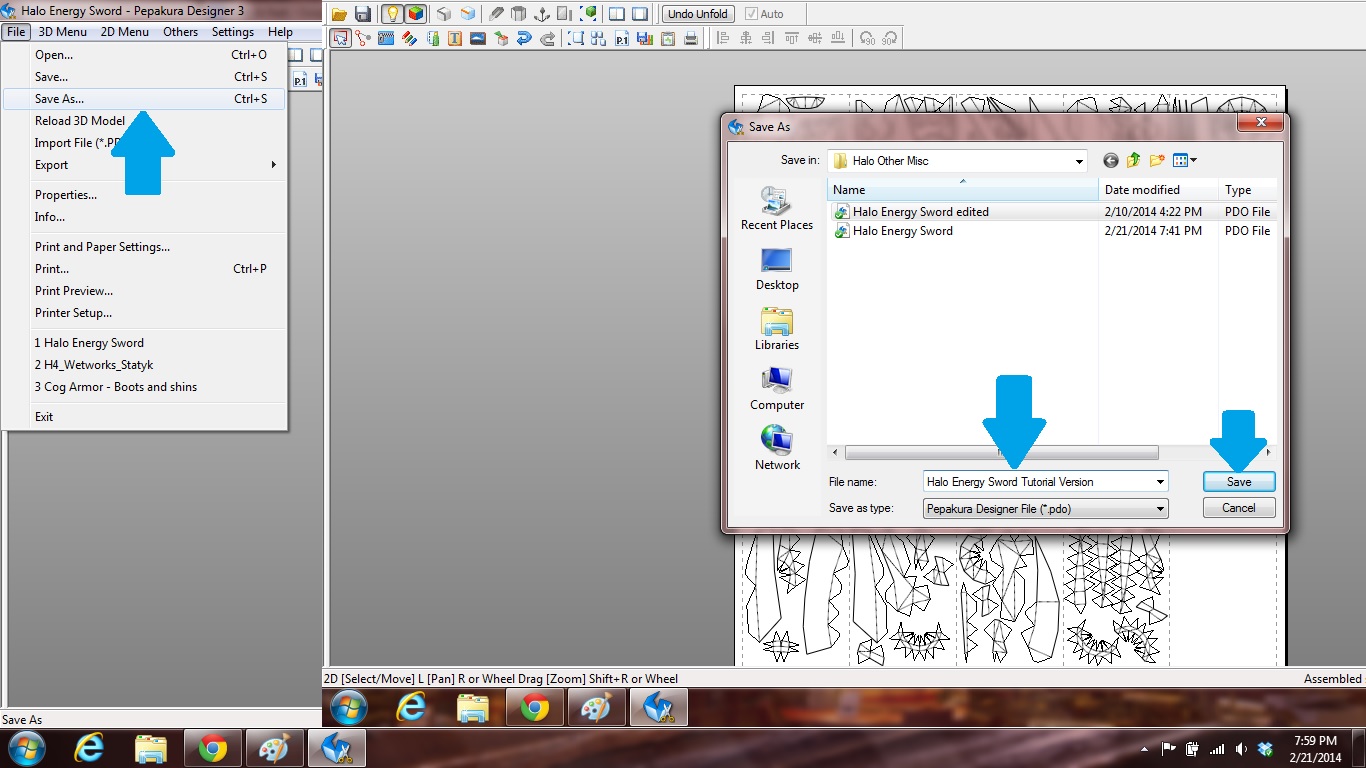Choose Save As... in File menu

point(144,99)
